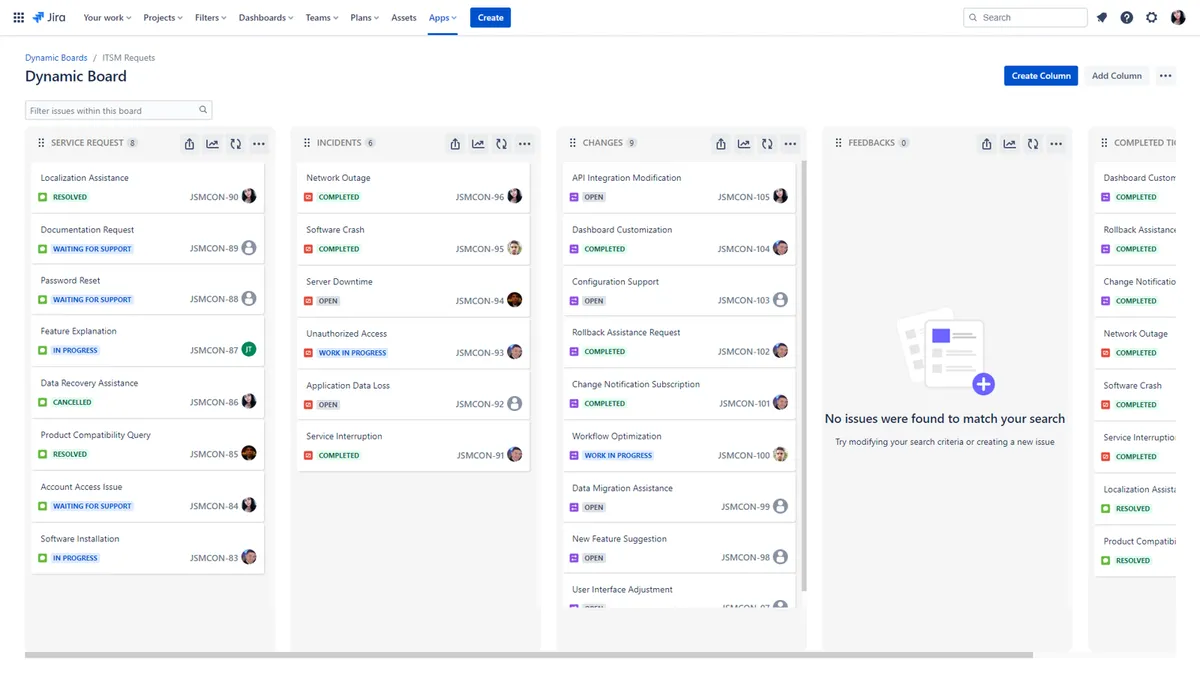This screenshot has height=675, width=1200.
Task: Open the Feature Explanation card
Action: click(148, 340)
